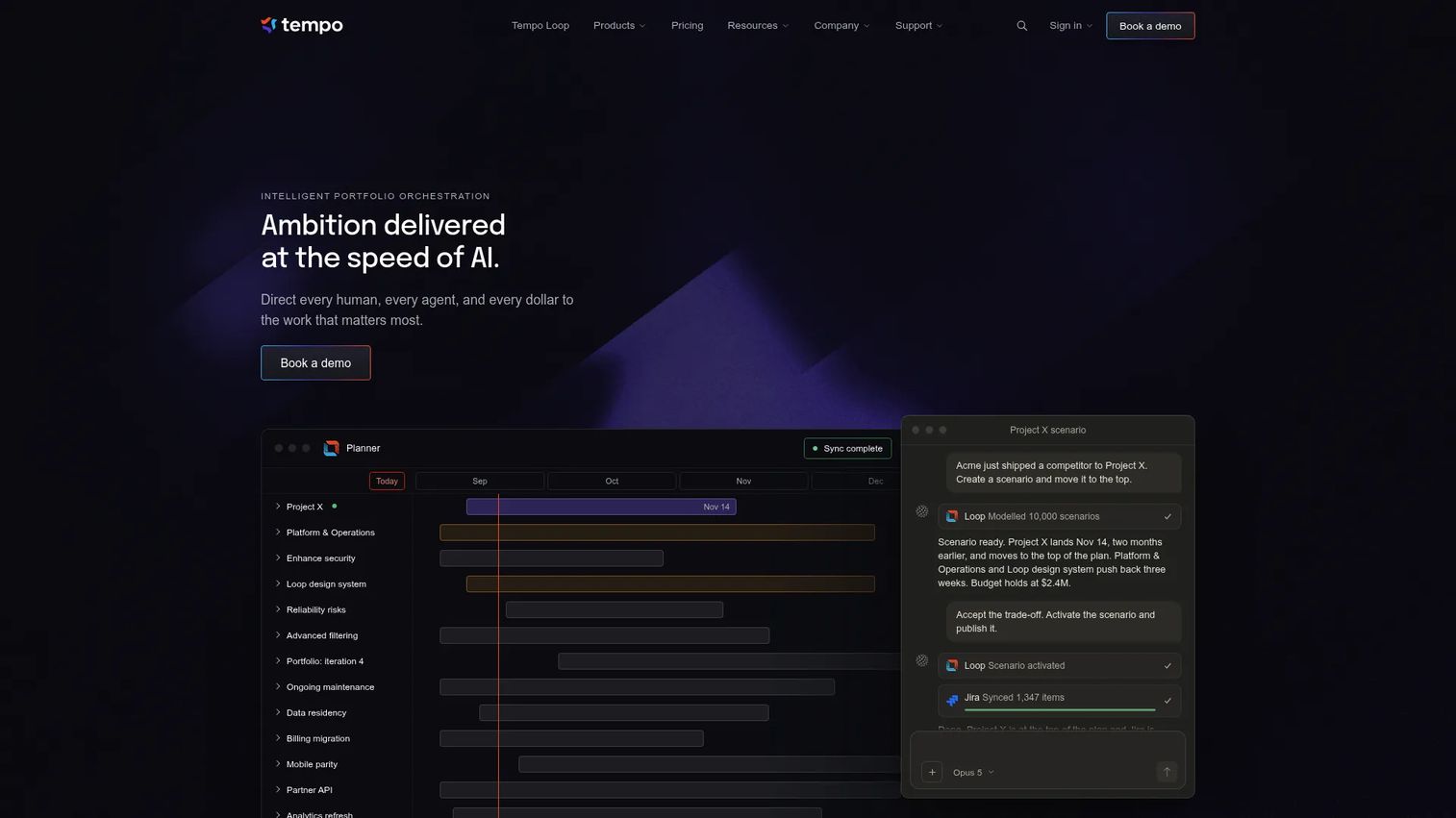
Task: Expand the Project X row
Action: [278, 506]
